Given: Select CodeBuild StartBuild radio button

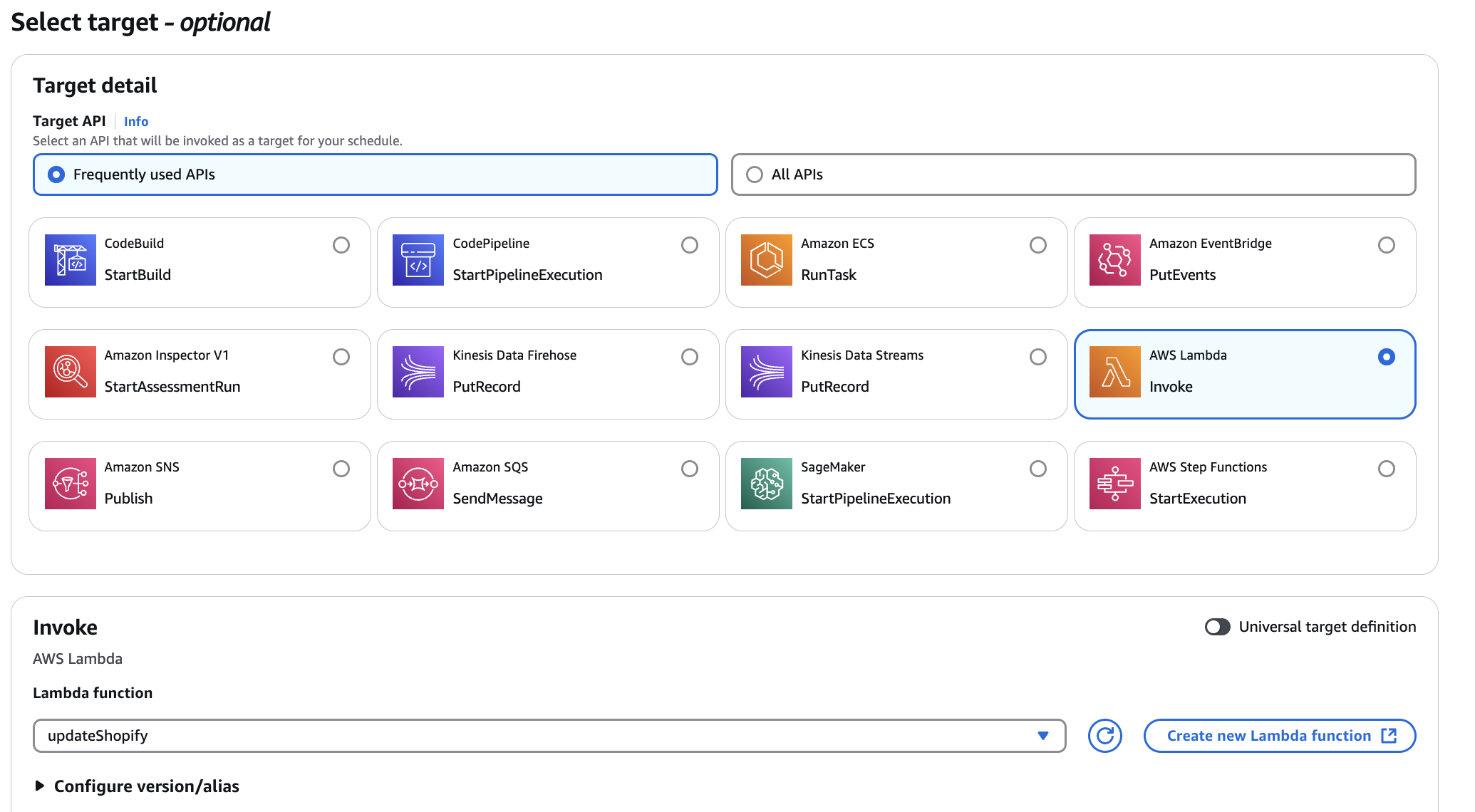Looking at the screenshot, I should coord(341,245).
